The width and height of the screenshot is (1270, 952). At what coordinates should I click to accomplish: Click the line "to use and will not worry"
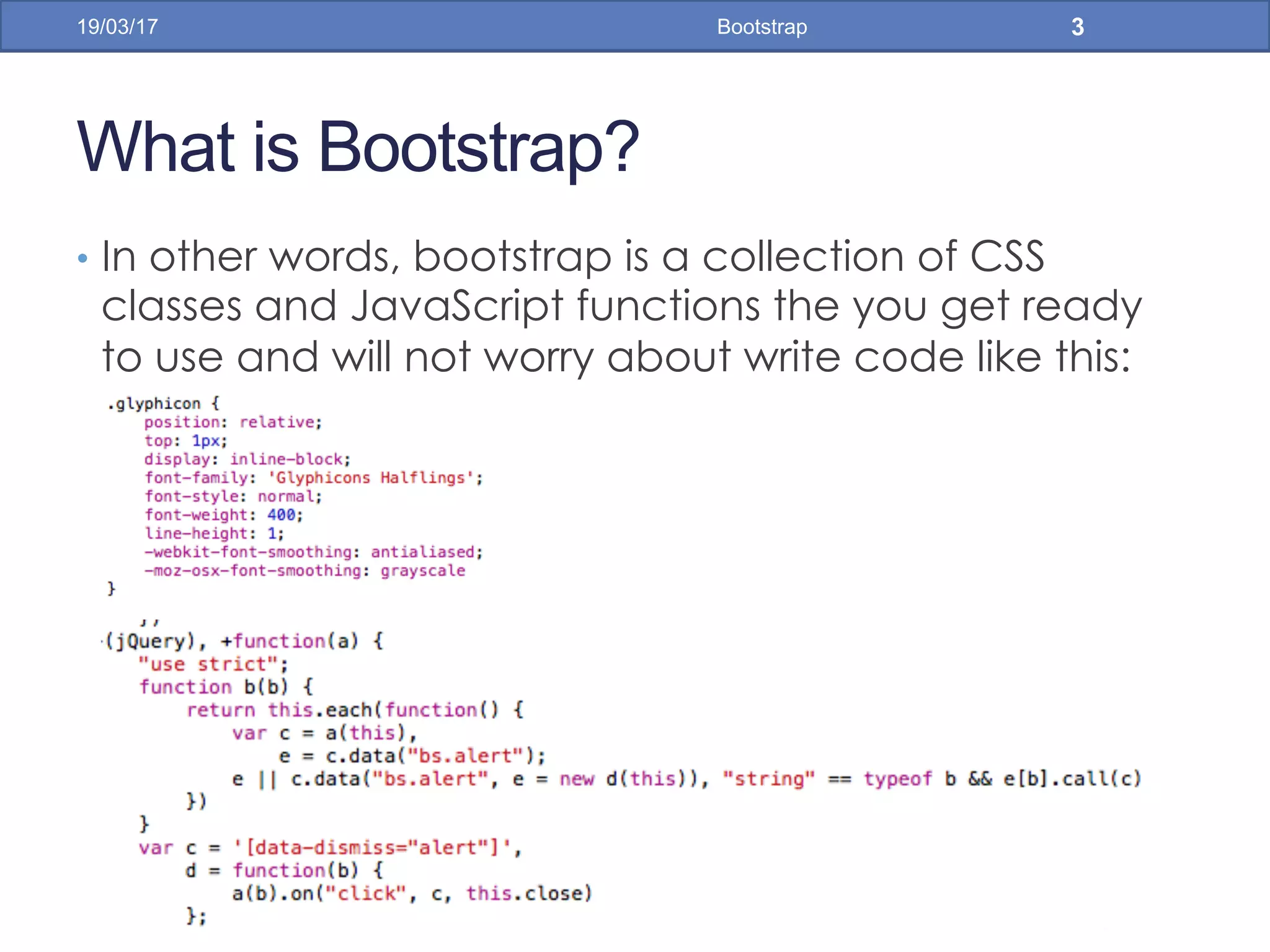[x=616, y=357]
